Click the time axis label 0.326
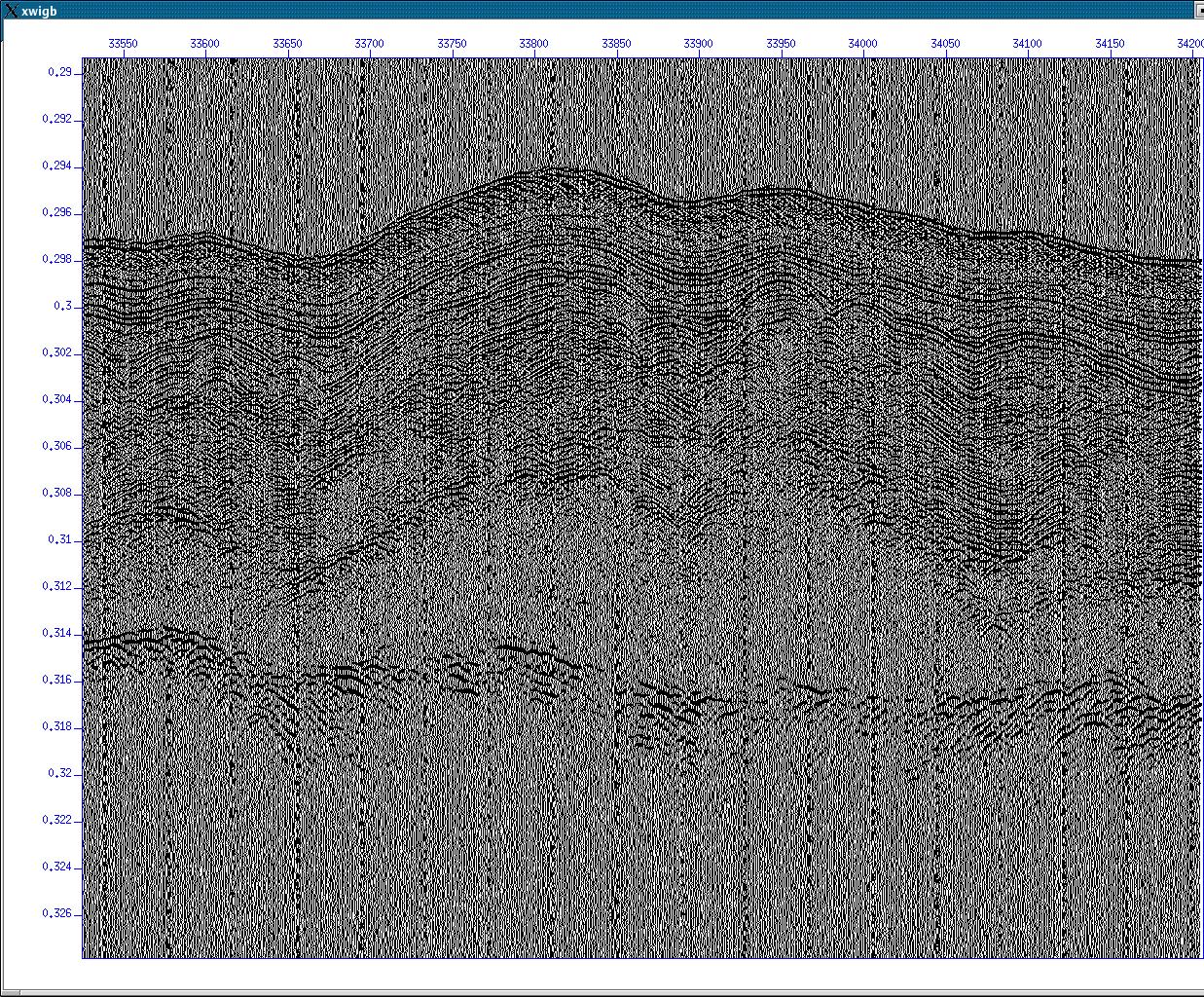Image resolution: width=1204 pixels, height=997 pixels. 56,913
